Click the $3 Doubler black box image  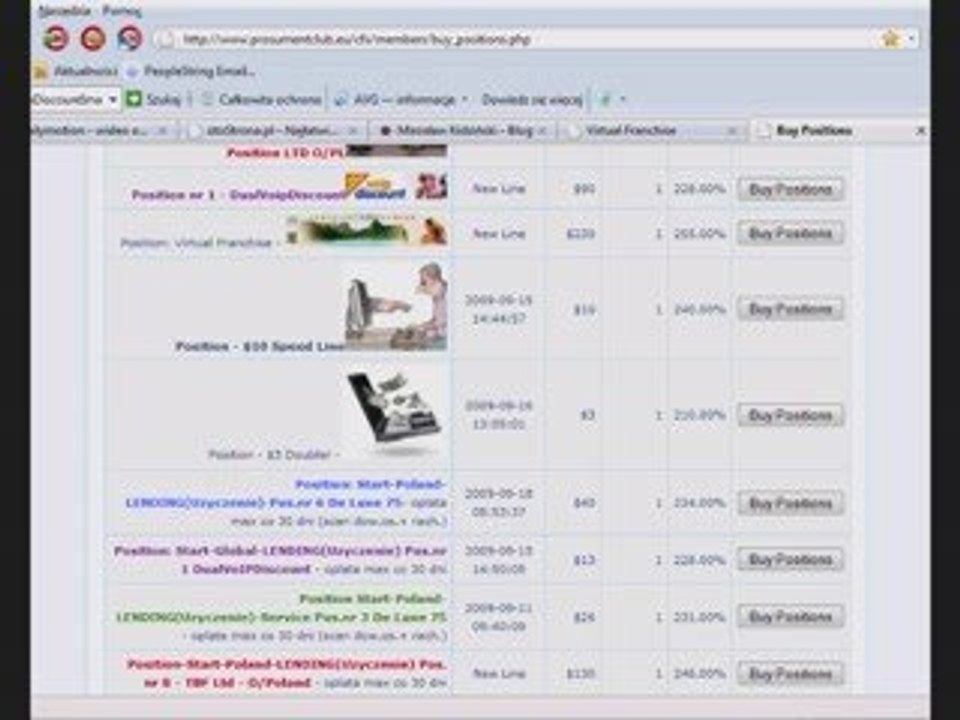click(x=395, y=413)
